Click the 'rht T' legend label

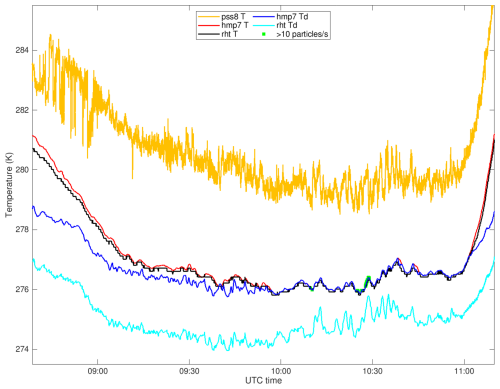coord(229,34)
